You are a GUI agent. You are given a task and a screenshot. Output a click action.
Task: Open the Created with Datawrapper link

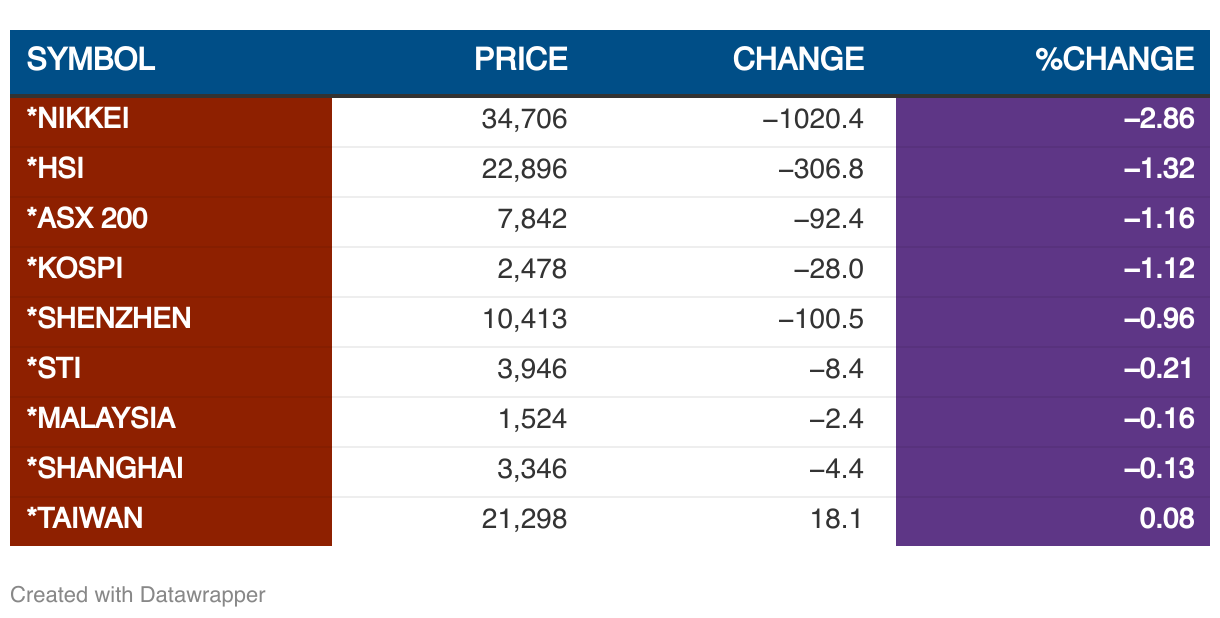[138, 595]
